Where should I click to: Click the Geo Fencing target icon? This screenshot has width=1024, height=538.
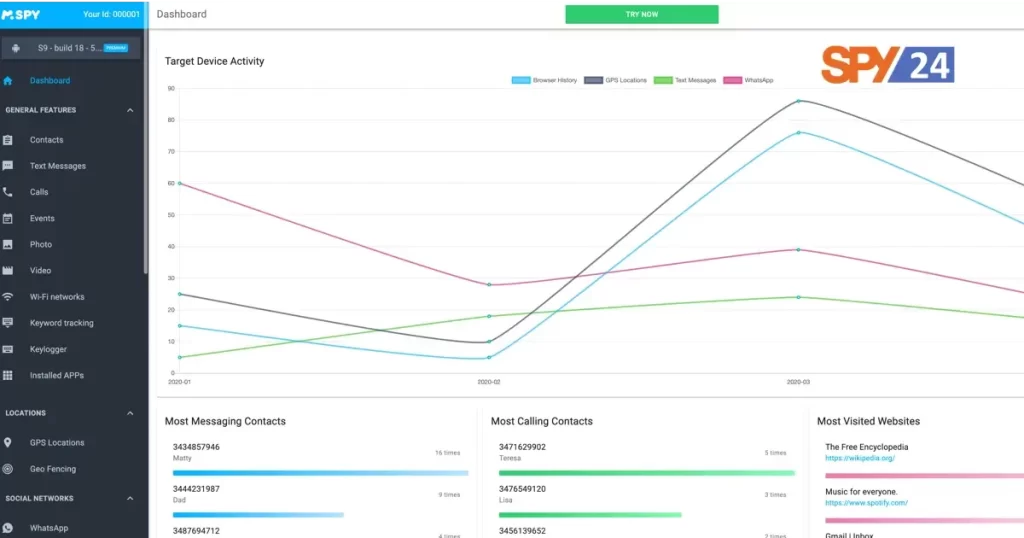(8, 469)
